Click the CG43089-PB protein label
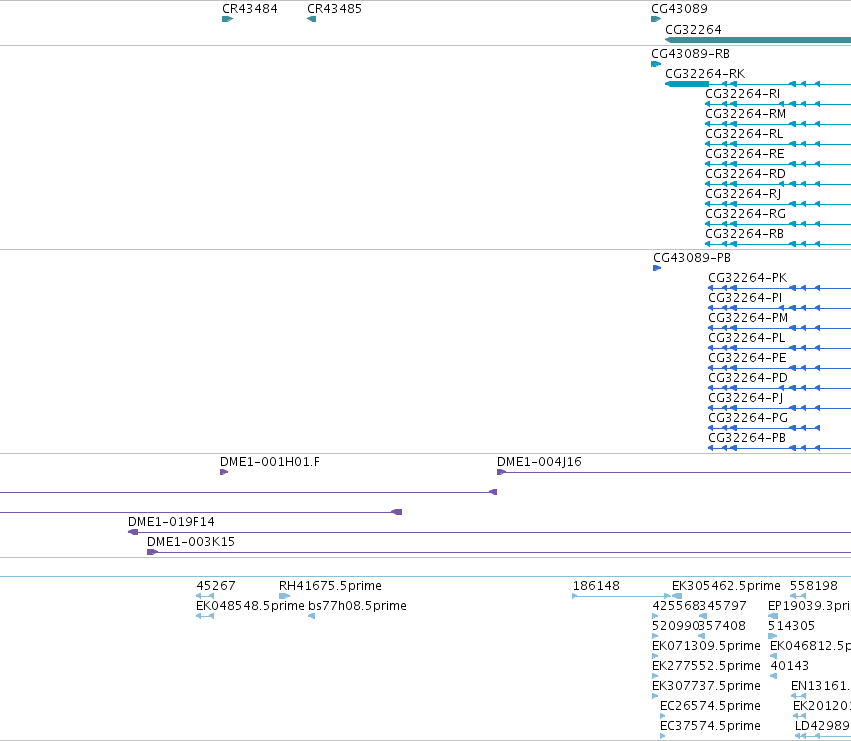This screenshot has width=851, height=741. point(692,258)
